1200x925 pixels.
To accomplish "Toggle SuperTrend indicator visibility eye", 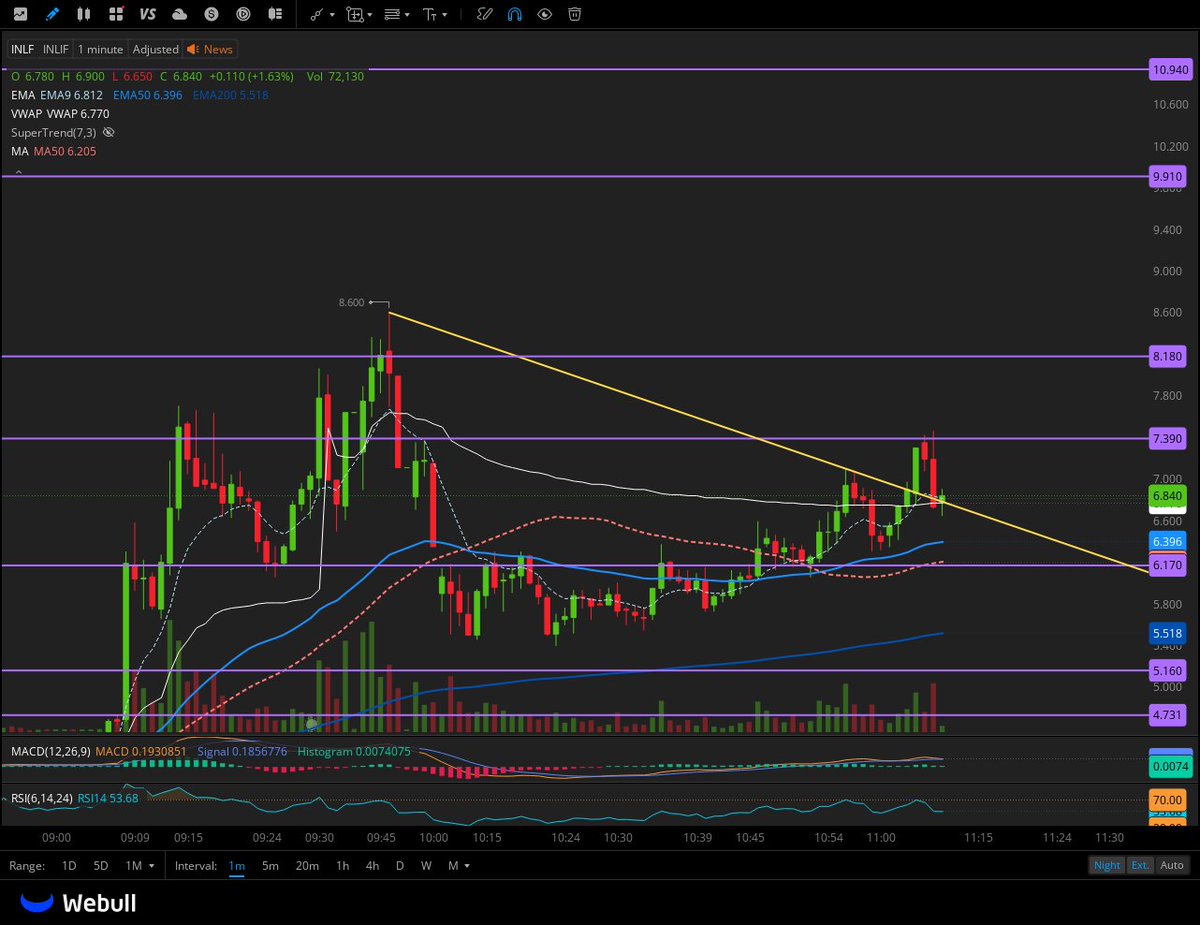I will click(109, 132).
